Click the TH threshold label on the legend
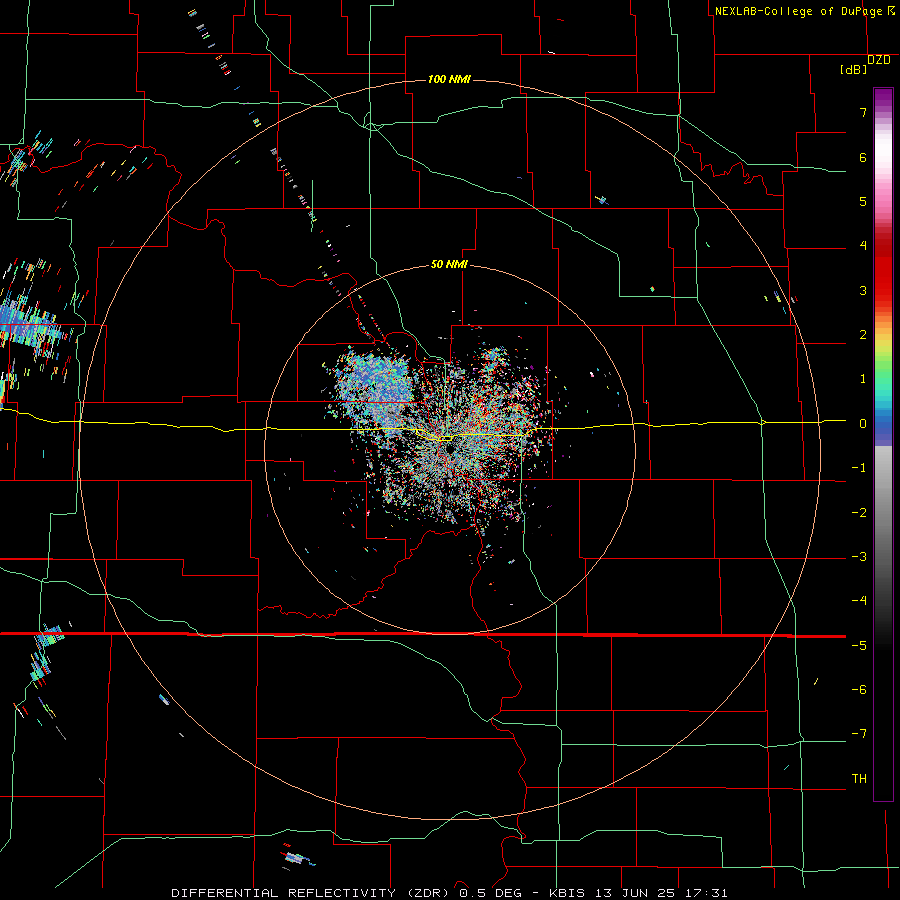The image size is (900, 900). point(859,779)
